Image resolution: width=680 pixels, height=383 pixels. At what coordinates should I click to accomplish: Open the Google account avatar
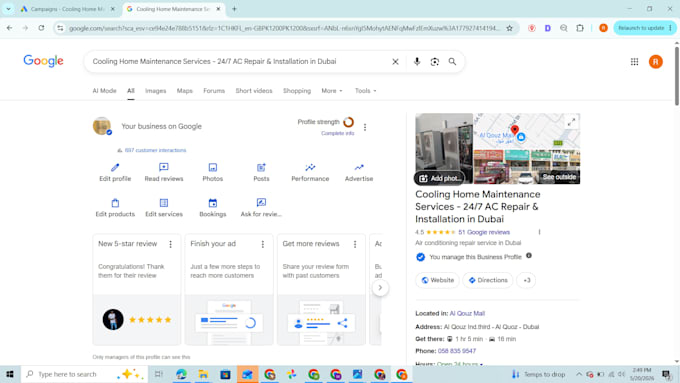(x=655, y=62)
